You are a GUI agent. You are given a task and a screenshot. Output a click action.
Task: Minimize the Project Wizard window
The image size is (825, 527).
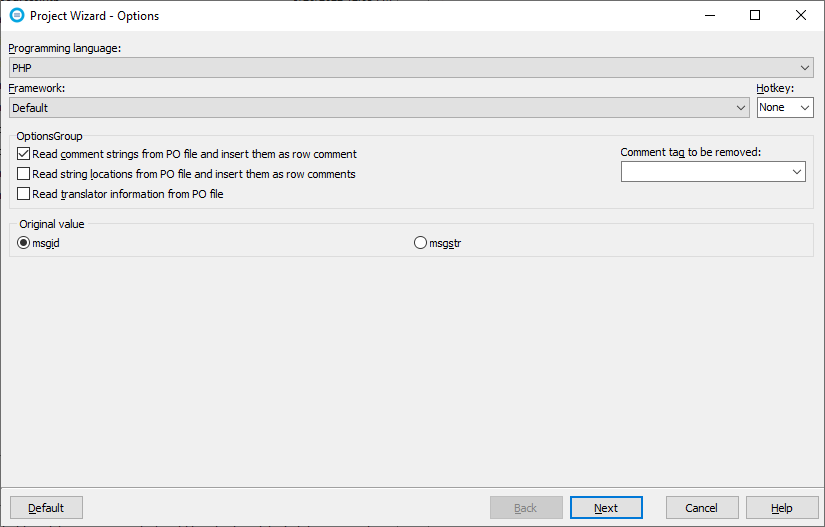(710, 15)
